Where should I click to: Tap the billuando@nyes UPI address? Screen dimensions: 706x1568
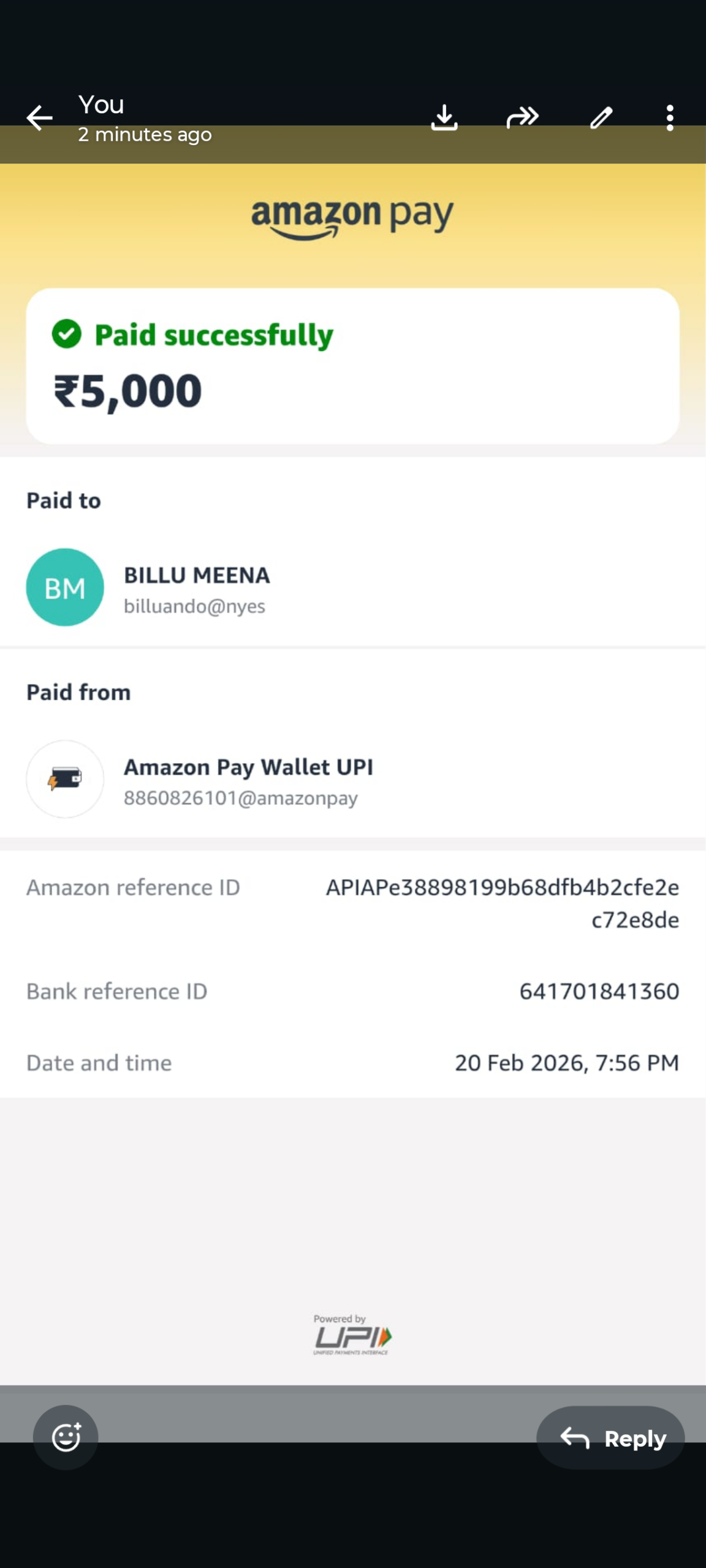194,606
